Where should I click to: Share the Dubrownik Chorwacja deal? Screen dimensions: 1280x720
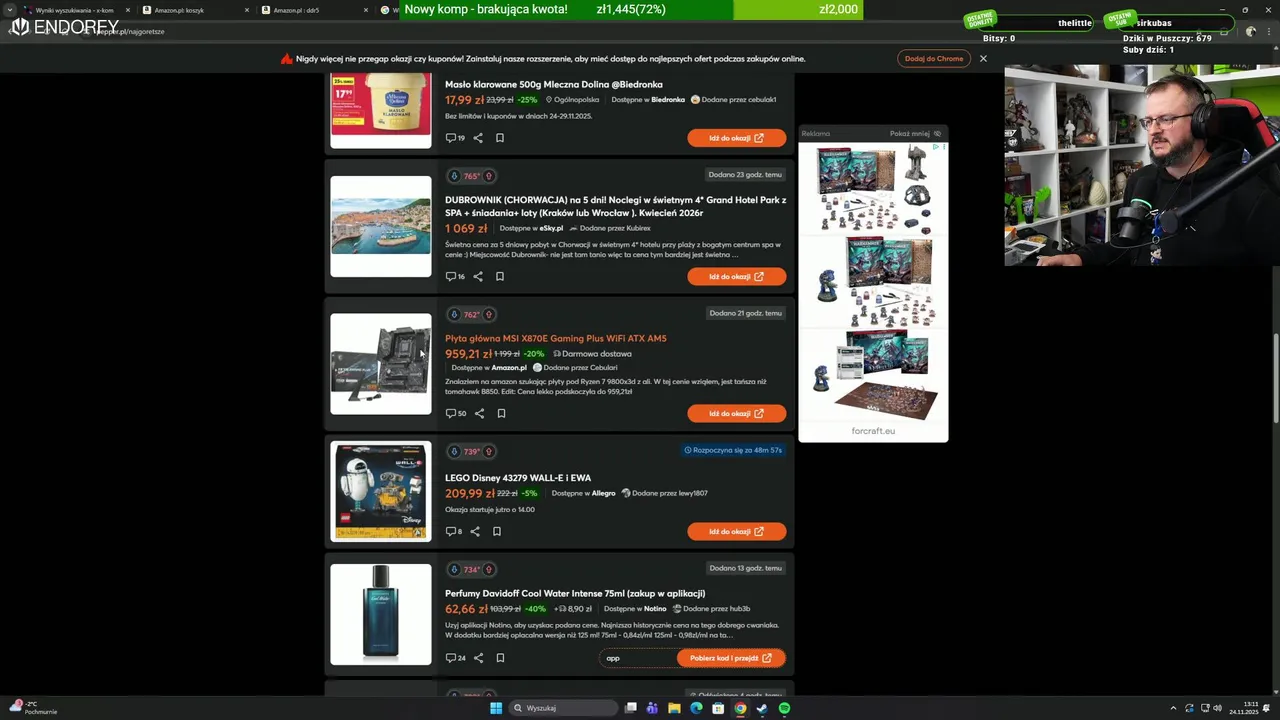(x=478, y=277)
